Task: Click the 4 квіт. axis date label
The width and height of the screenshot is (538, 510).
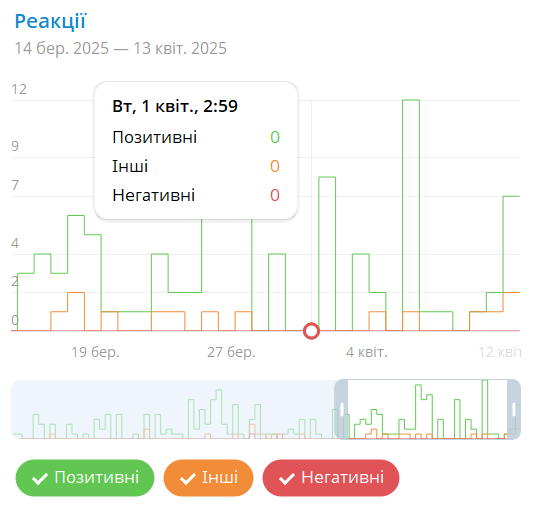Action: 367,352
